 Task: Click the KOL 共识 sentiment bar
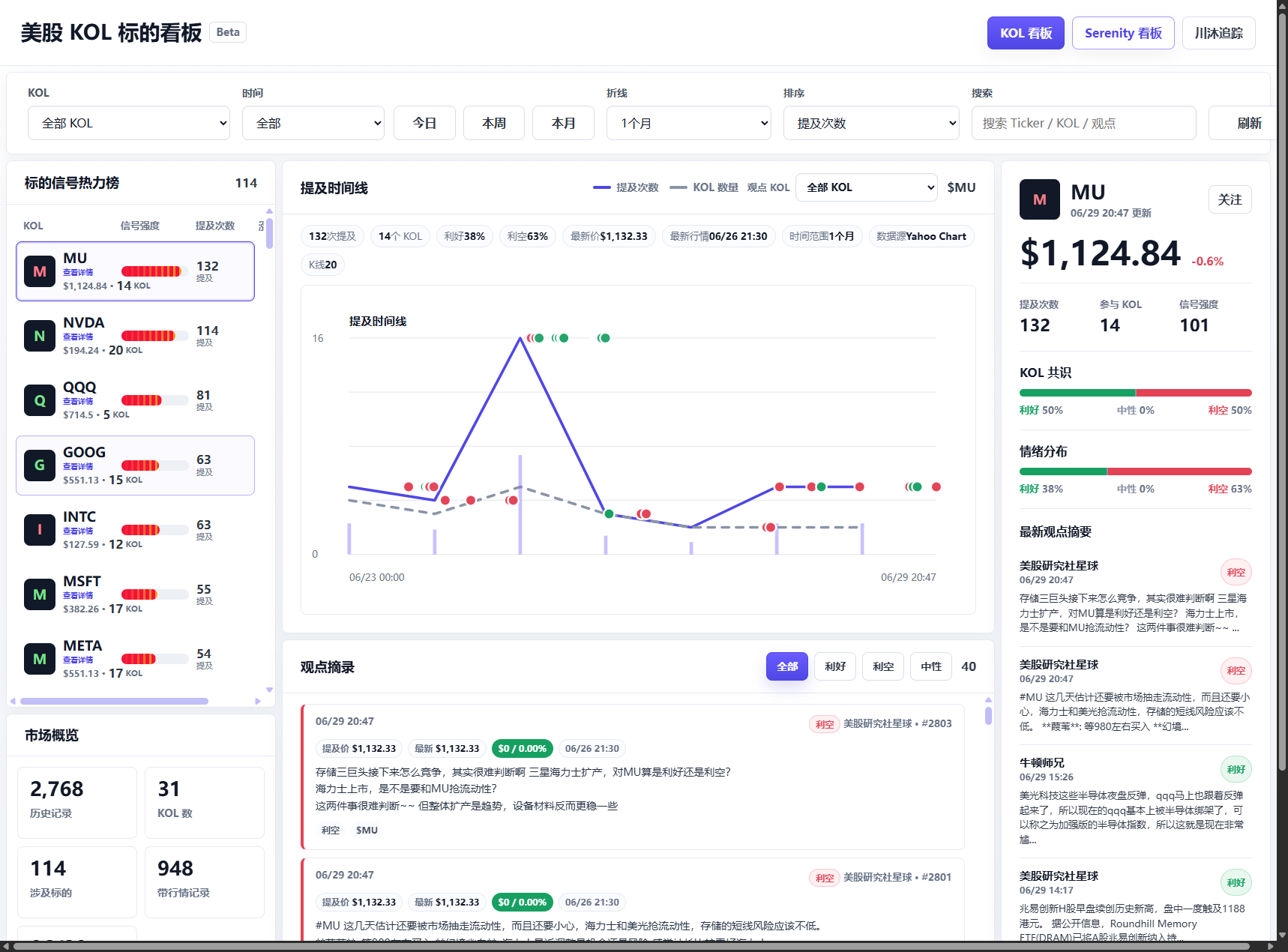click(x=1136, y=393)
